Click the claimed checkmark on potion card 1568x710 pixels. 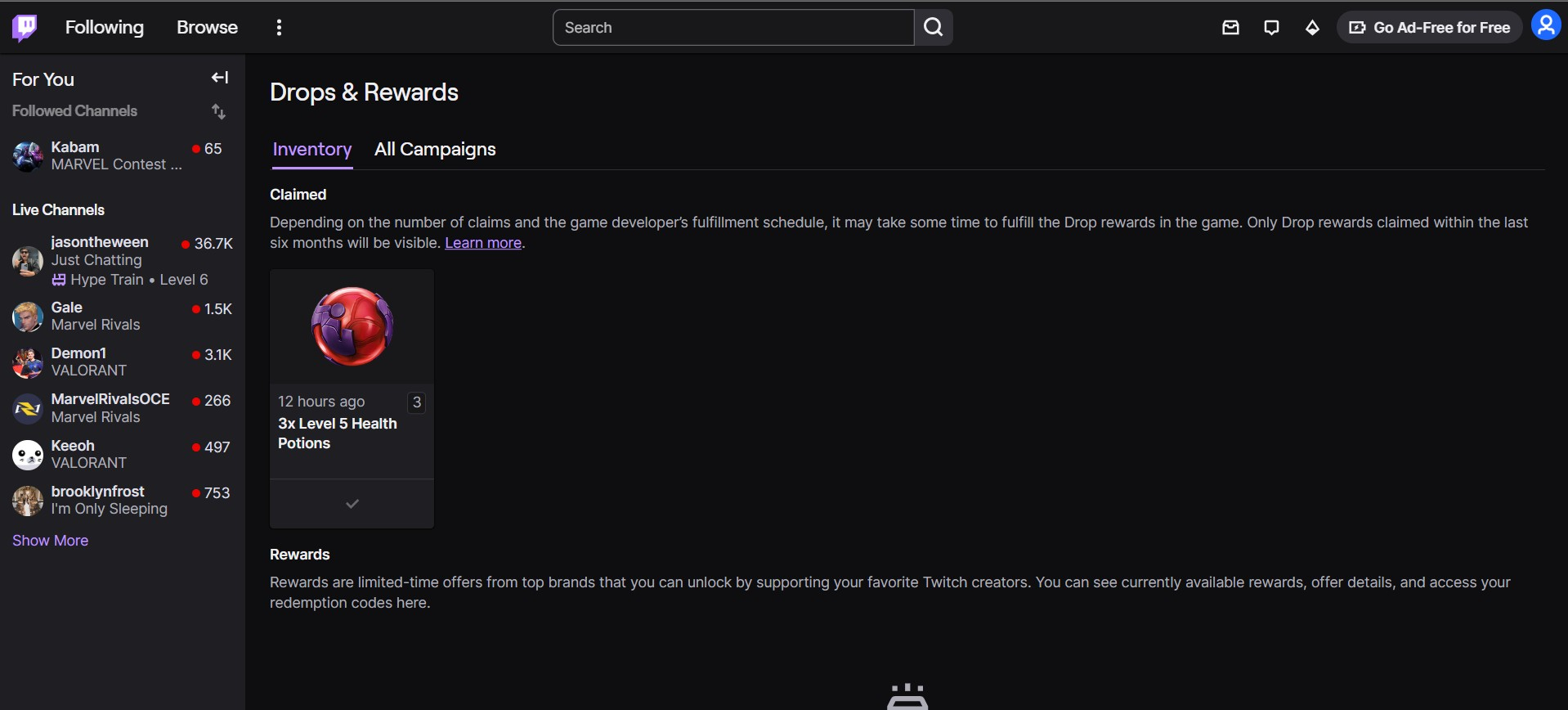[352, 504]
